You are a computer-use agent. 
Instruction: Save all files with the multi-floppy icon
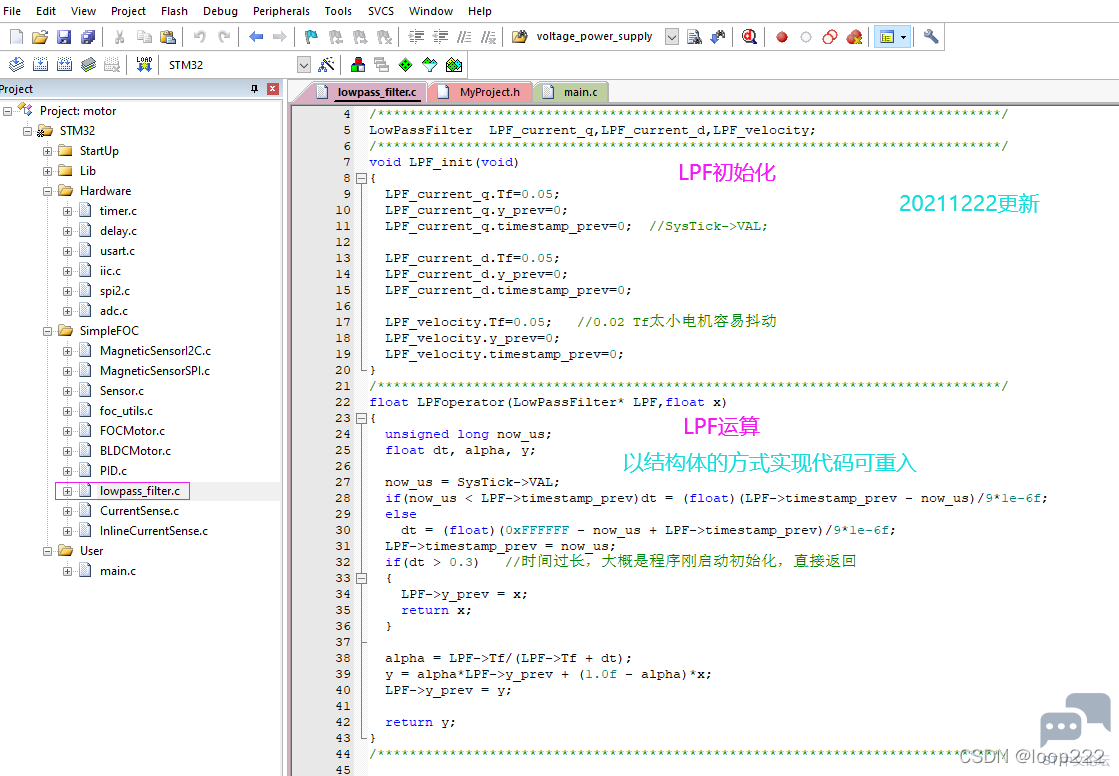[x=88, y=36]
